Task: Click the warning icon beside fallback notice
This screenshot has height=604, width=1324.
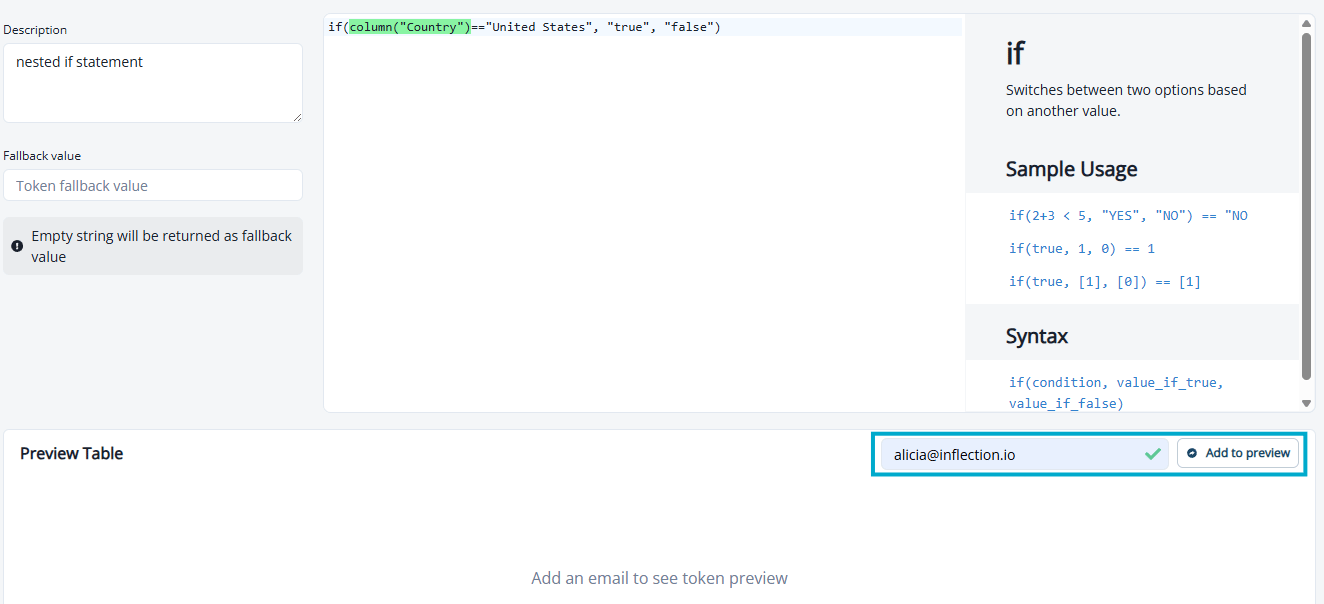Action: (x=17, y=246)
